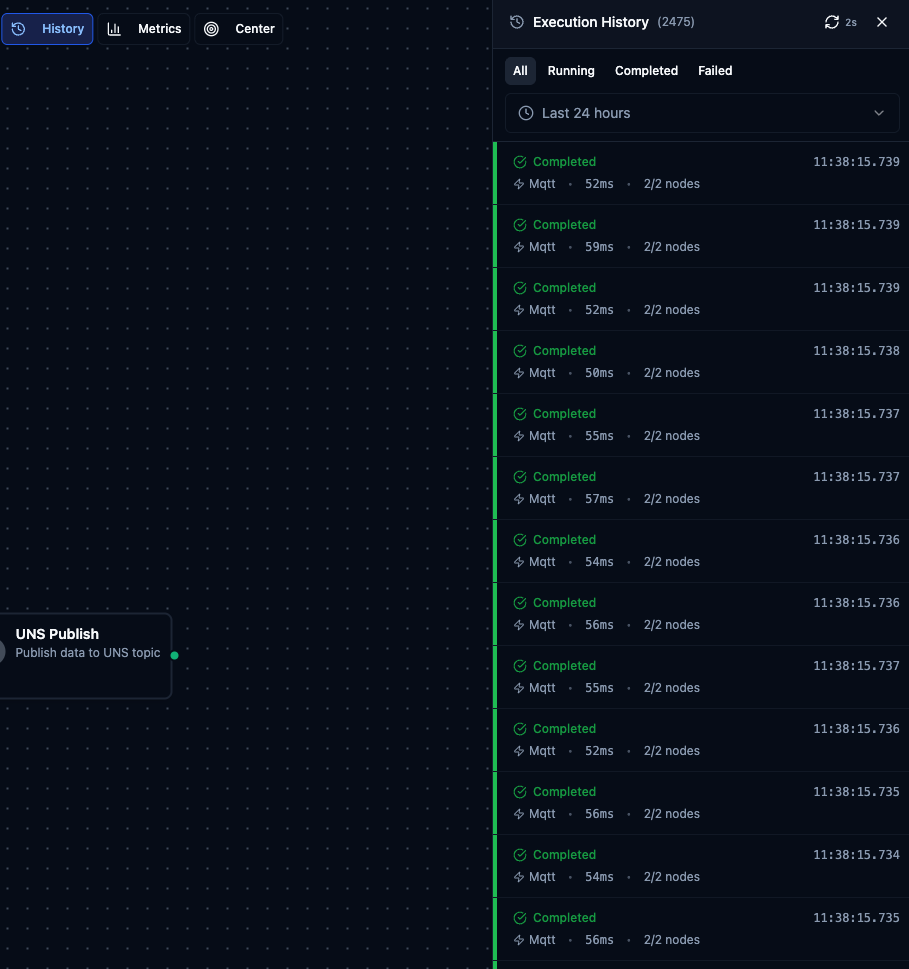Image resolution: width=909 pixels, height=969 pixels.
Task: Click the Mqtt workflow icon on the top execution
Action: pyautogui.click(x=519, y=184)
